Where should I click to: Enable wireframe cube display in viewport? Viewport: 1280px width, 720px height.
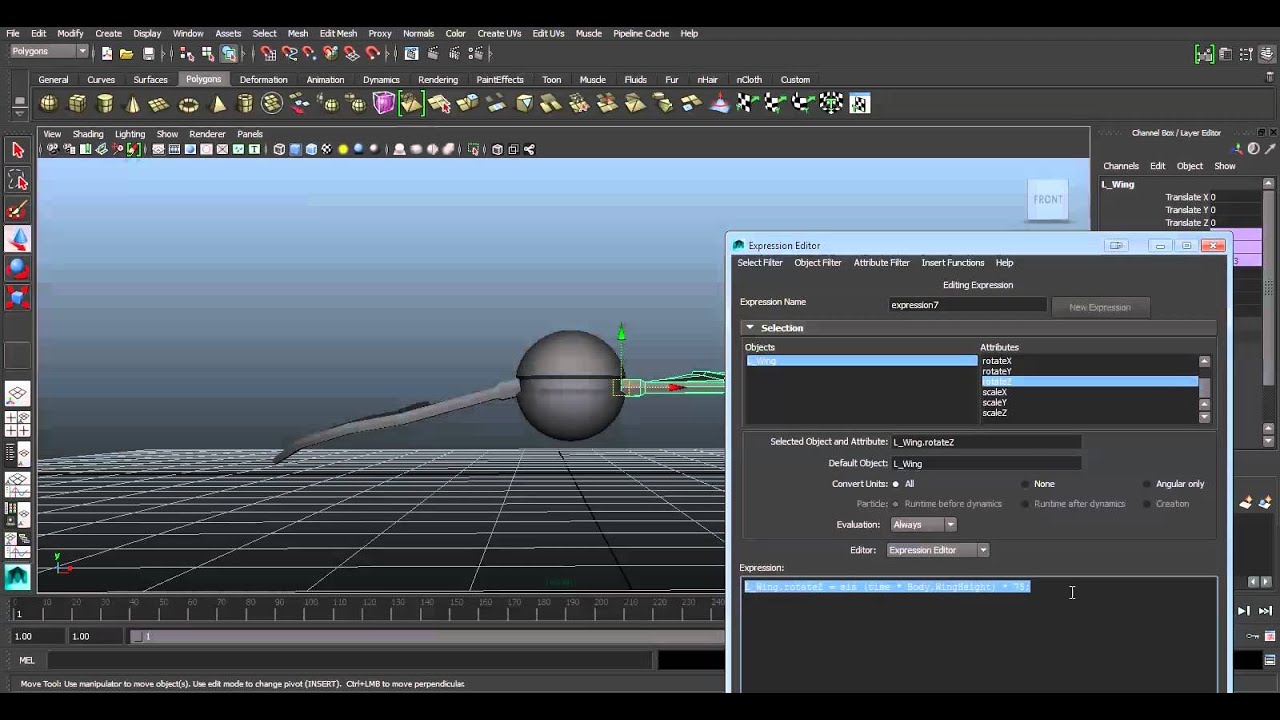279,149
